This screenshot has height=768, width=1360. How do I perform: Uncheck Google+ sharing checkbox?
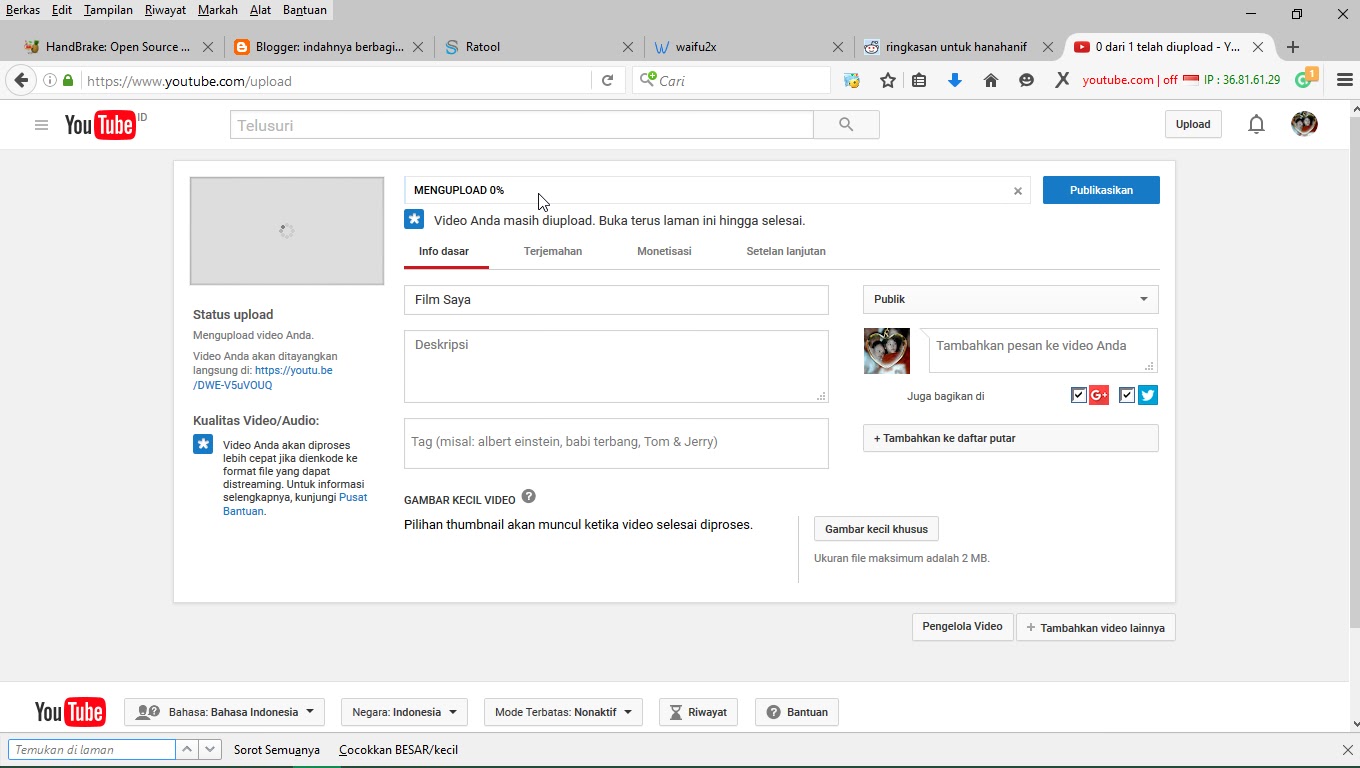pos(1078,395)
